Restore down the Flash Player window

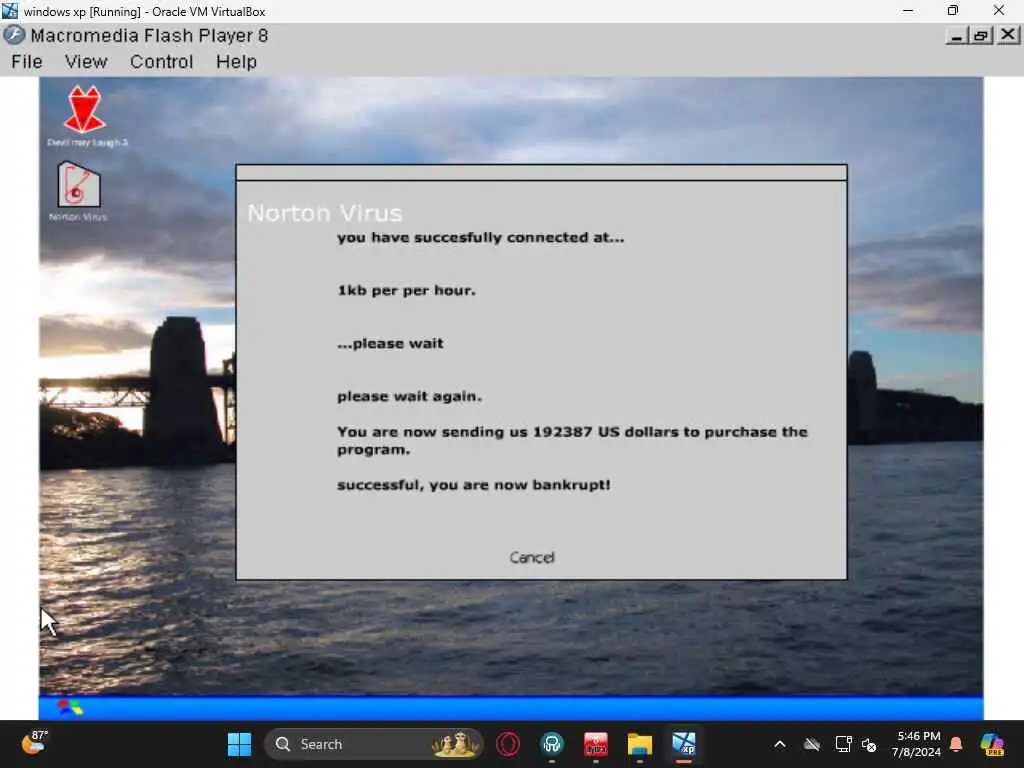click(x=981, y=35)
